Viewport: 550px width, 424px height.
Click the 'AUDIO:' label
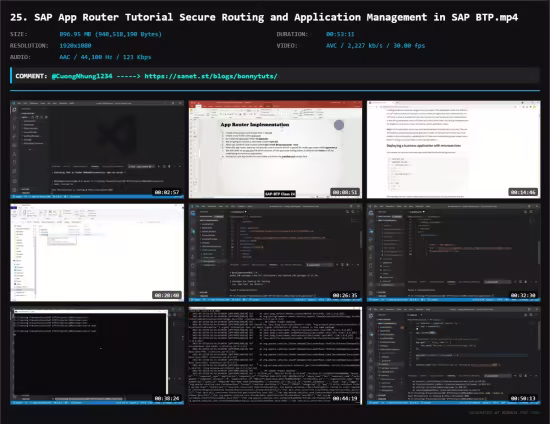[x=20, y=57]
